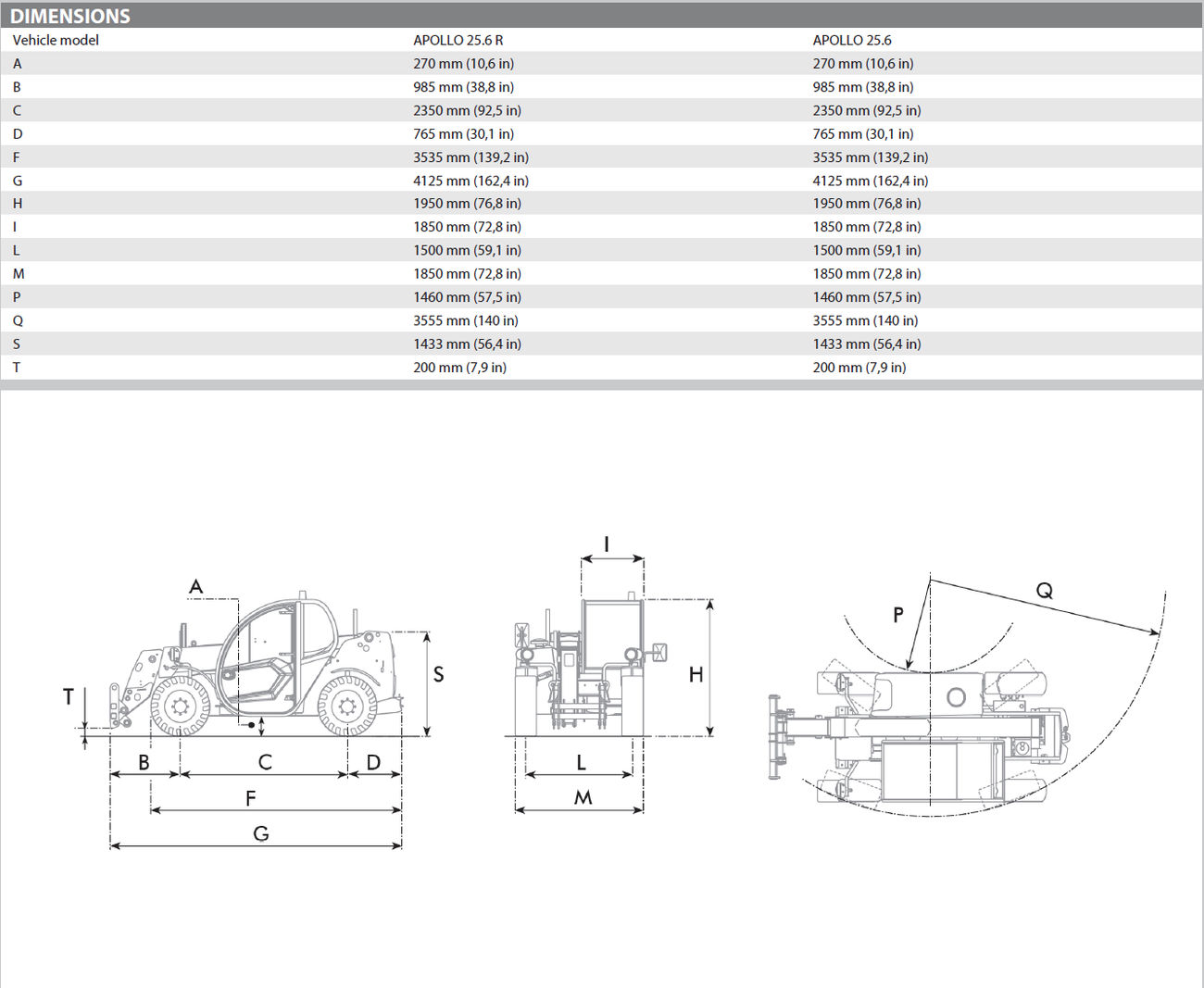The height and width of the screenshot is (988, 1204).
Task: Select row label C in the table
Action: point(17,110)
